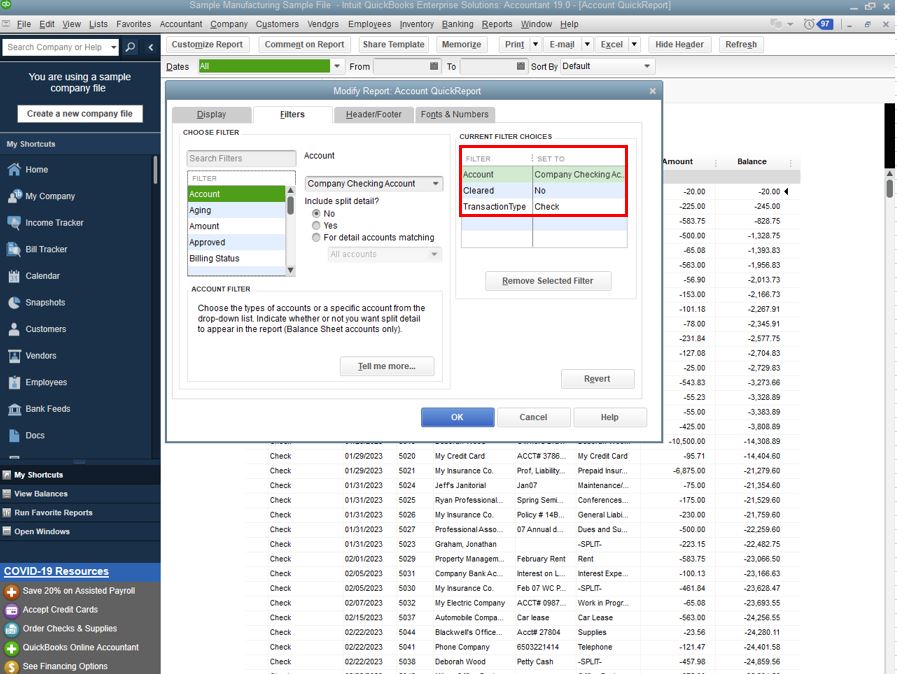897x674 pixels.
Task: Open the Sort By Default dropdown
Action: click(647, 66)
